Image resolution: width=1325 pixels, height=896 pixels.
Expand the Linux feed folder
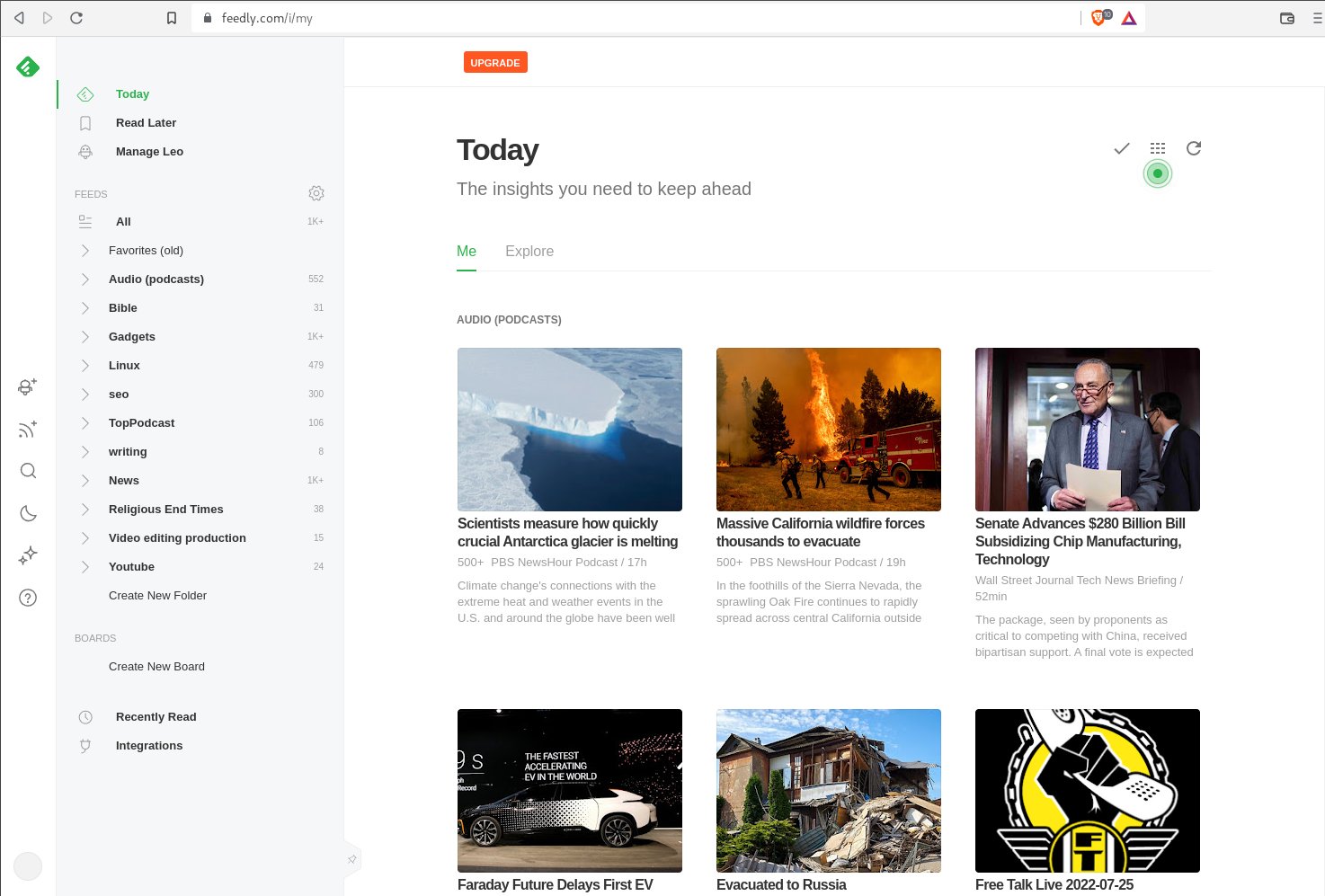pyautogui.click(x=84, y=365)
